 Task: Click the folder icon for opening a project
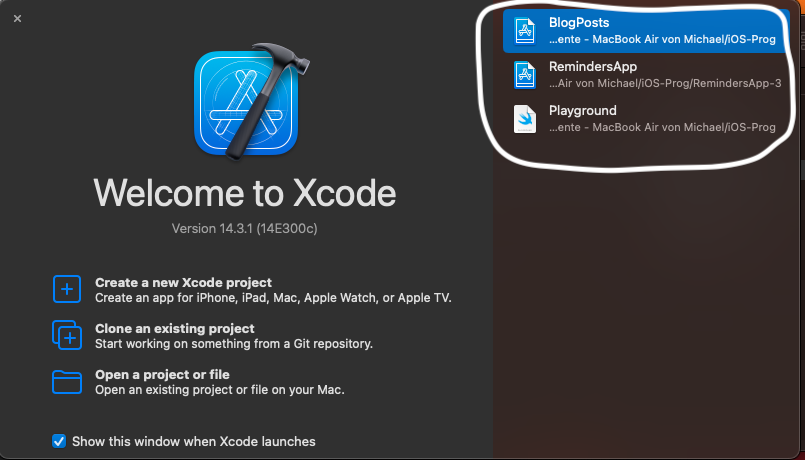click(x=67, y=382)
